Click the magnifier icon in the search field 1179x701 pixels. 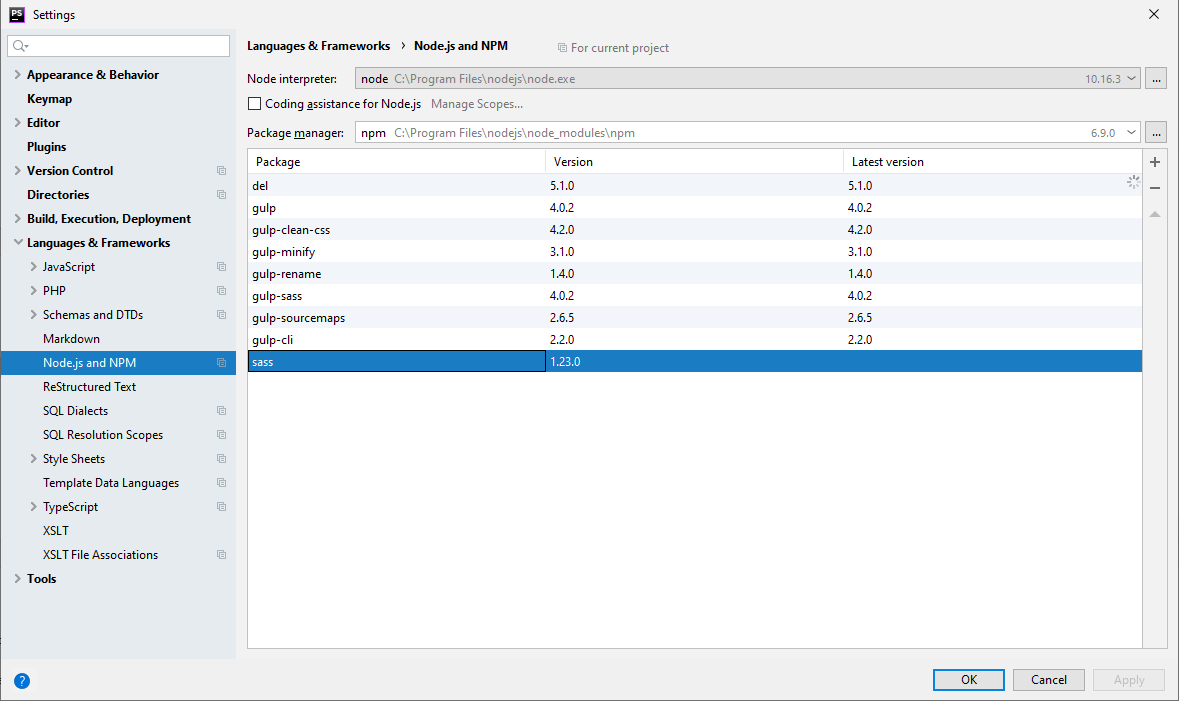18,46
